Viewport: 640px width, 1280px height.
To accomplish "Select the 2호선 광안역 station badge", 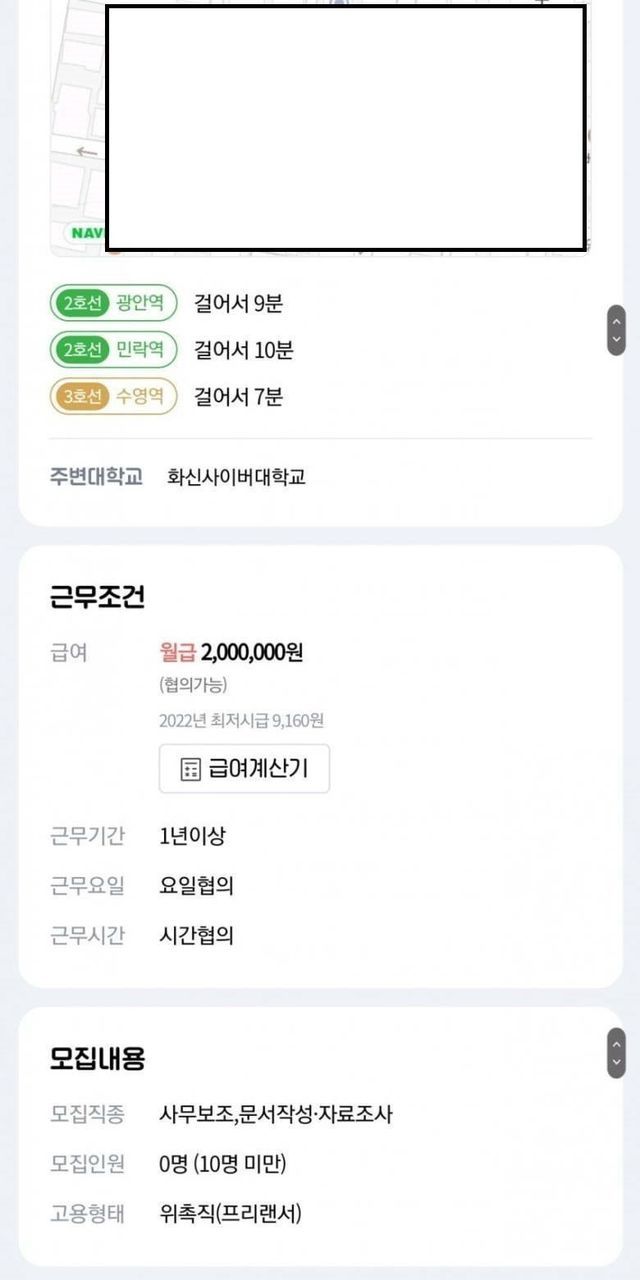I will coord(113,303).
